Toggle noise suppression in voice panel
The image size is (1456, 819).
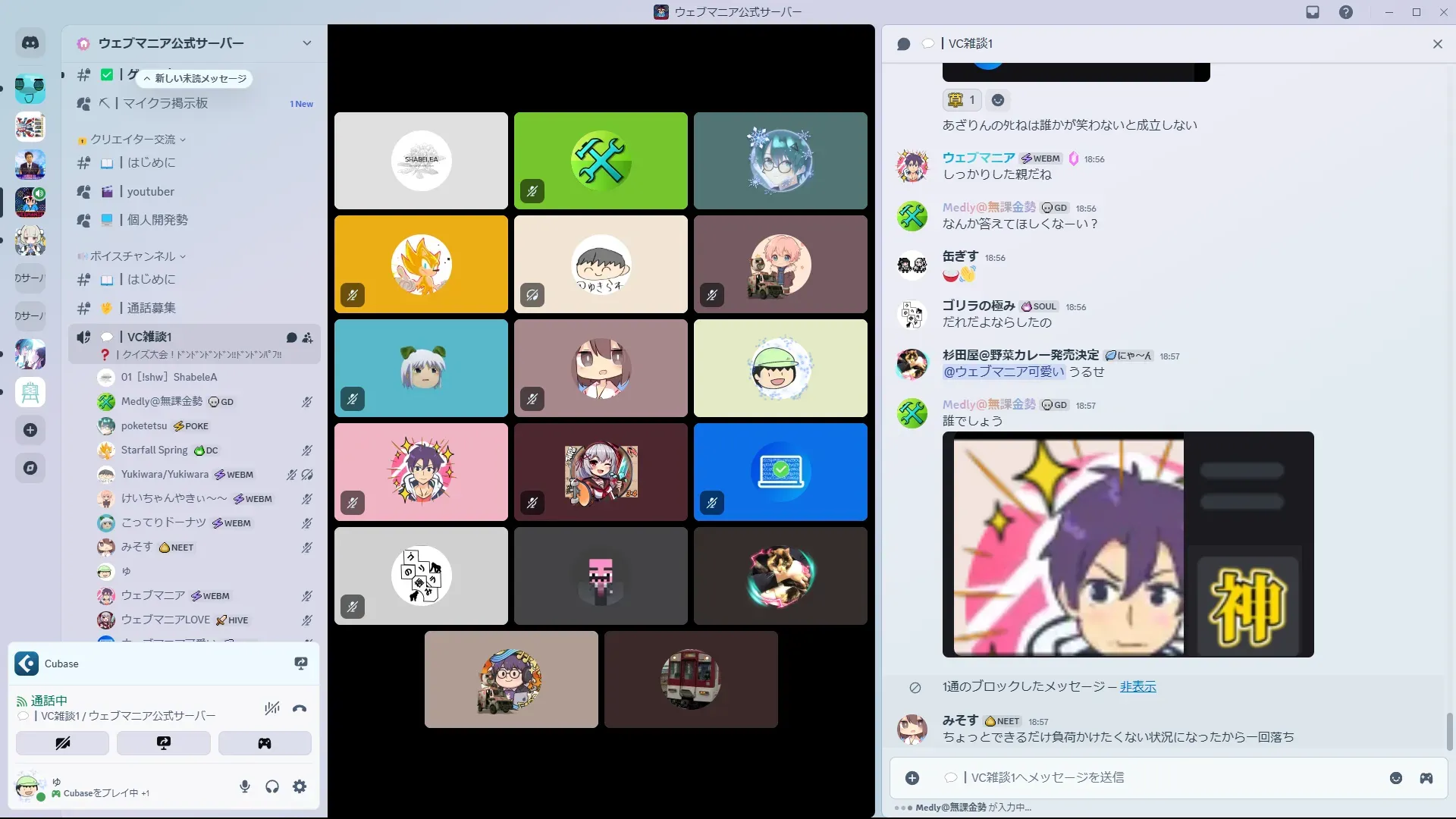pos(271,709)
